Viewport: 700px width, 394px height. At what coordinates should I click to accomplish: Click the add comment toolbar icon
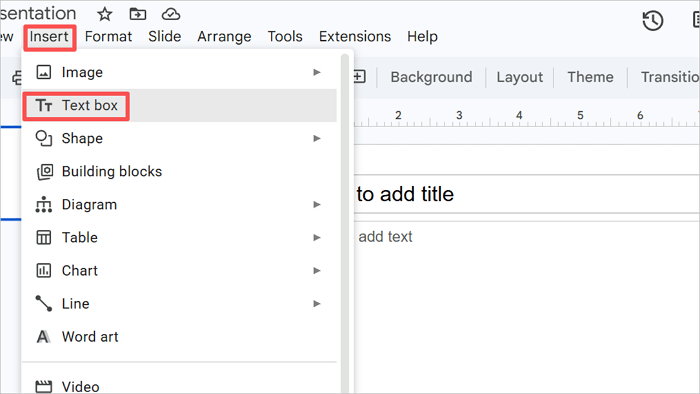[359, 77]
